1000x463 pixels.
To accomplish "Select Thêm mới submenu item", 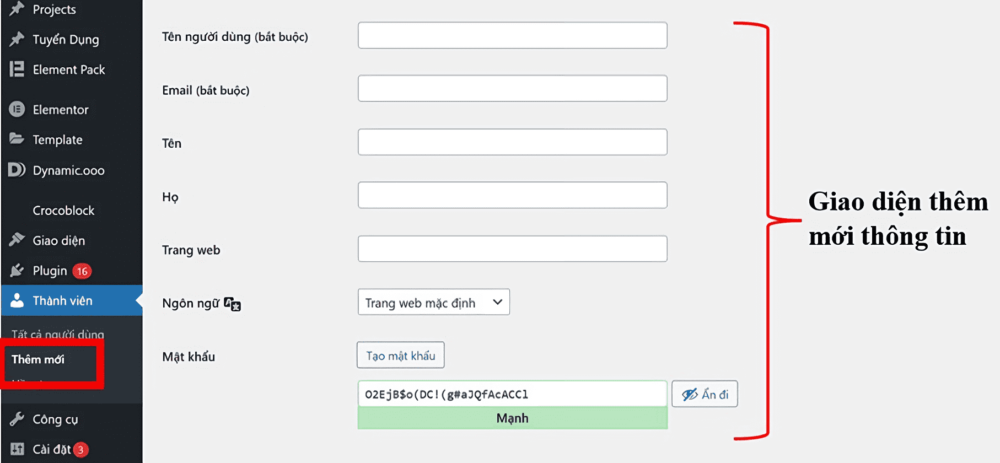I will click(x=38, y=359).
